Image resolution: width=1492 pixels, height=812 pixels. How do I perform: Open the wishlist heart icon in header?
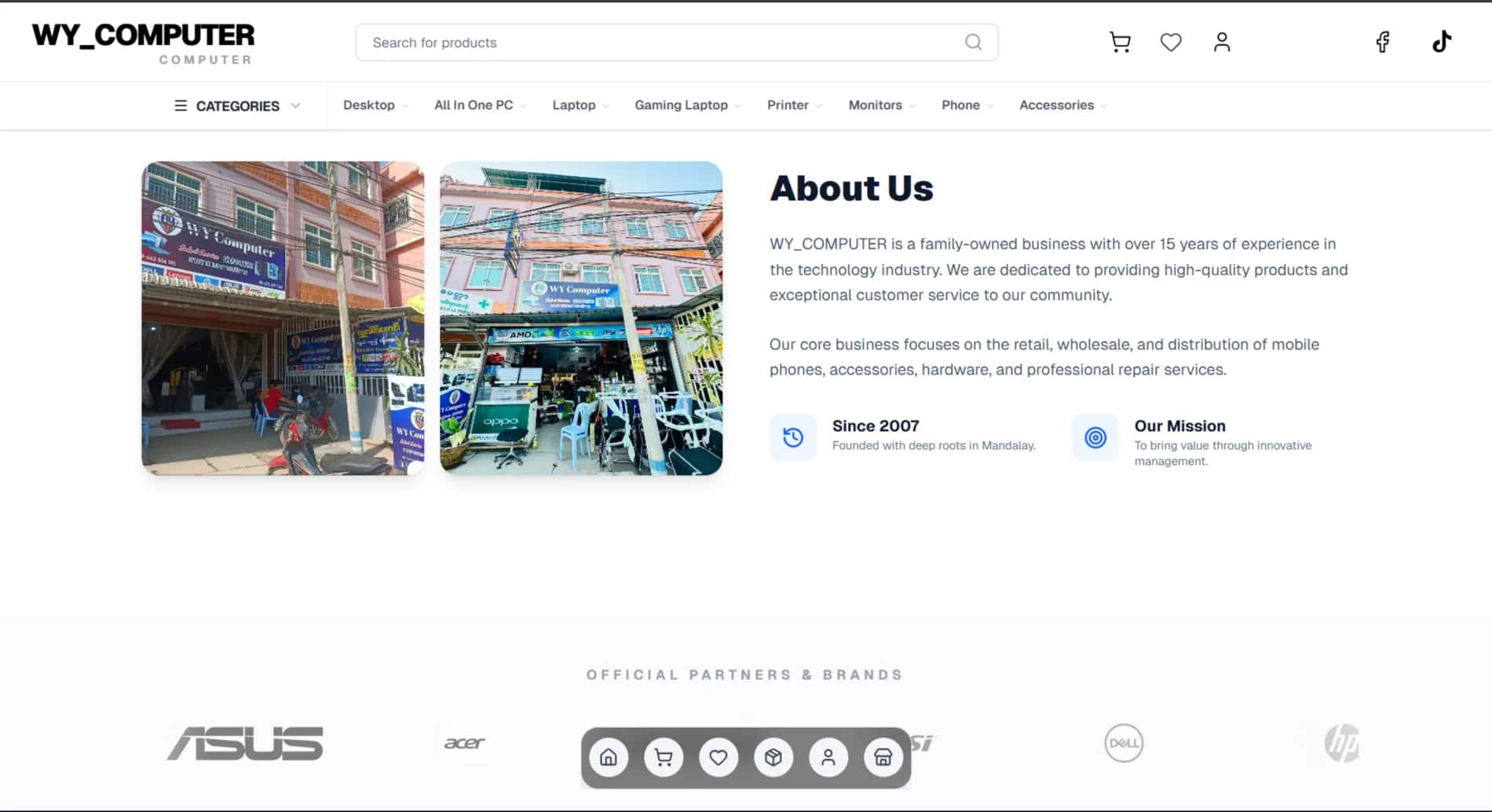point(1171,42)
